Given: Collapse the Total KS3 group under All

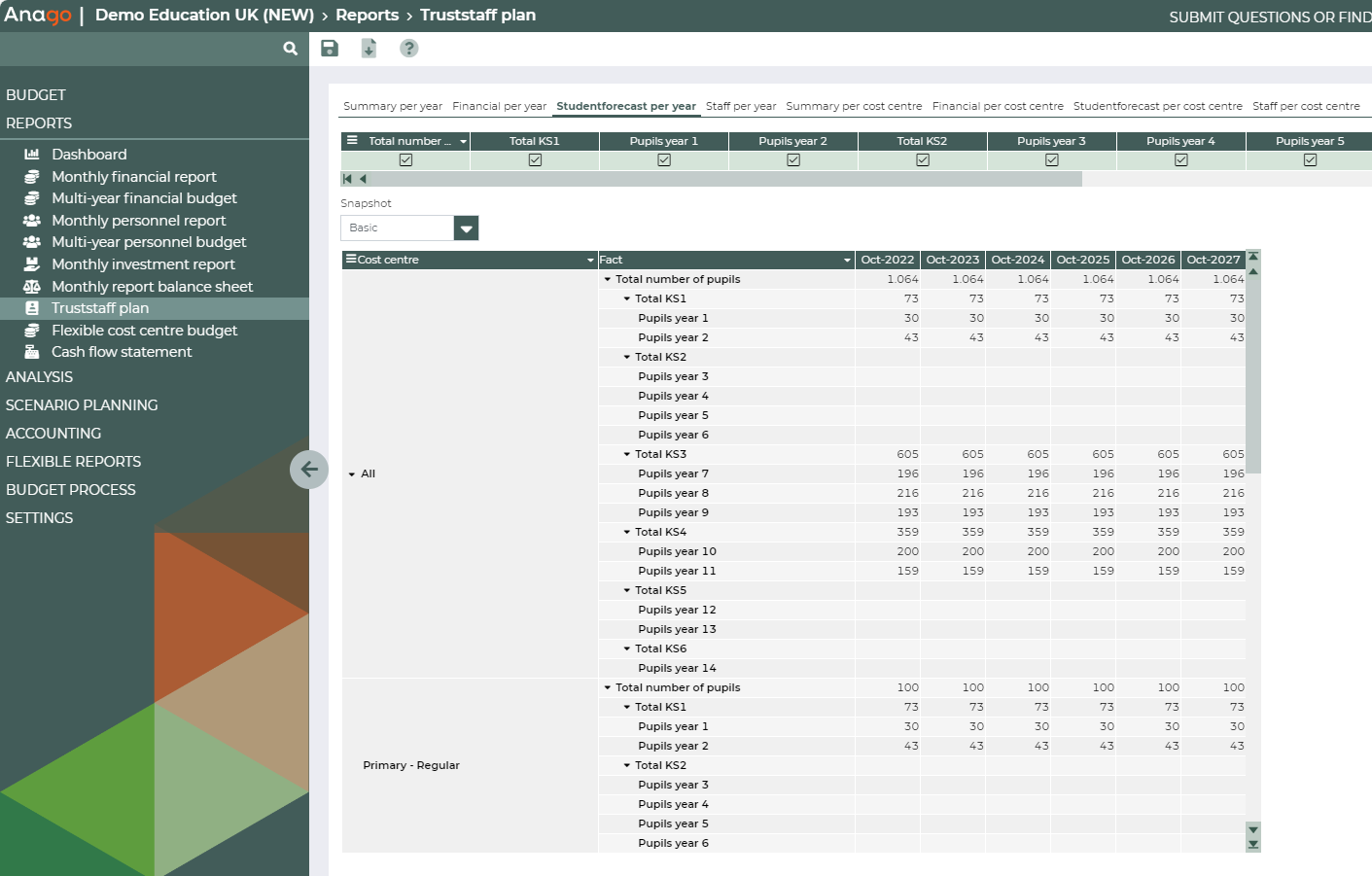Looking at the screenshot, I should pyautogui.click(x=627, y=455).
